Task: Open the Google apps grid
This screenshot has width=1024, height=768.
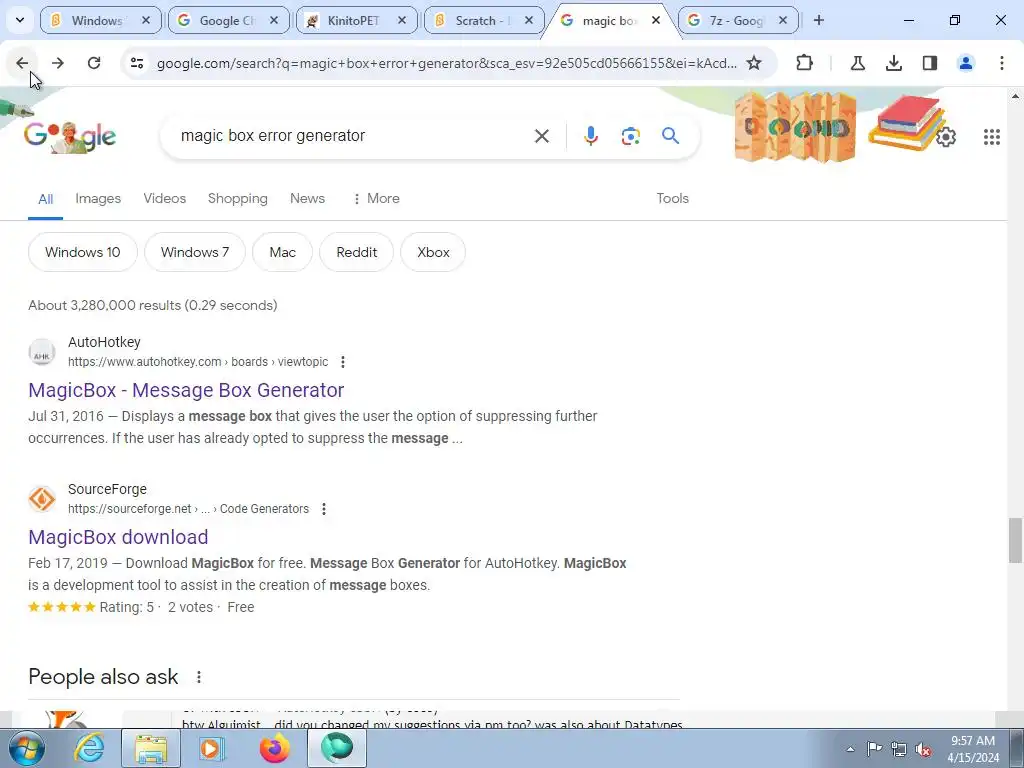Action: point(991,136)
